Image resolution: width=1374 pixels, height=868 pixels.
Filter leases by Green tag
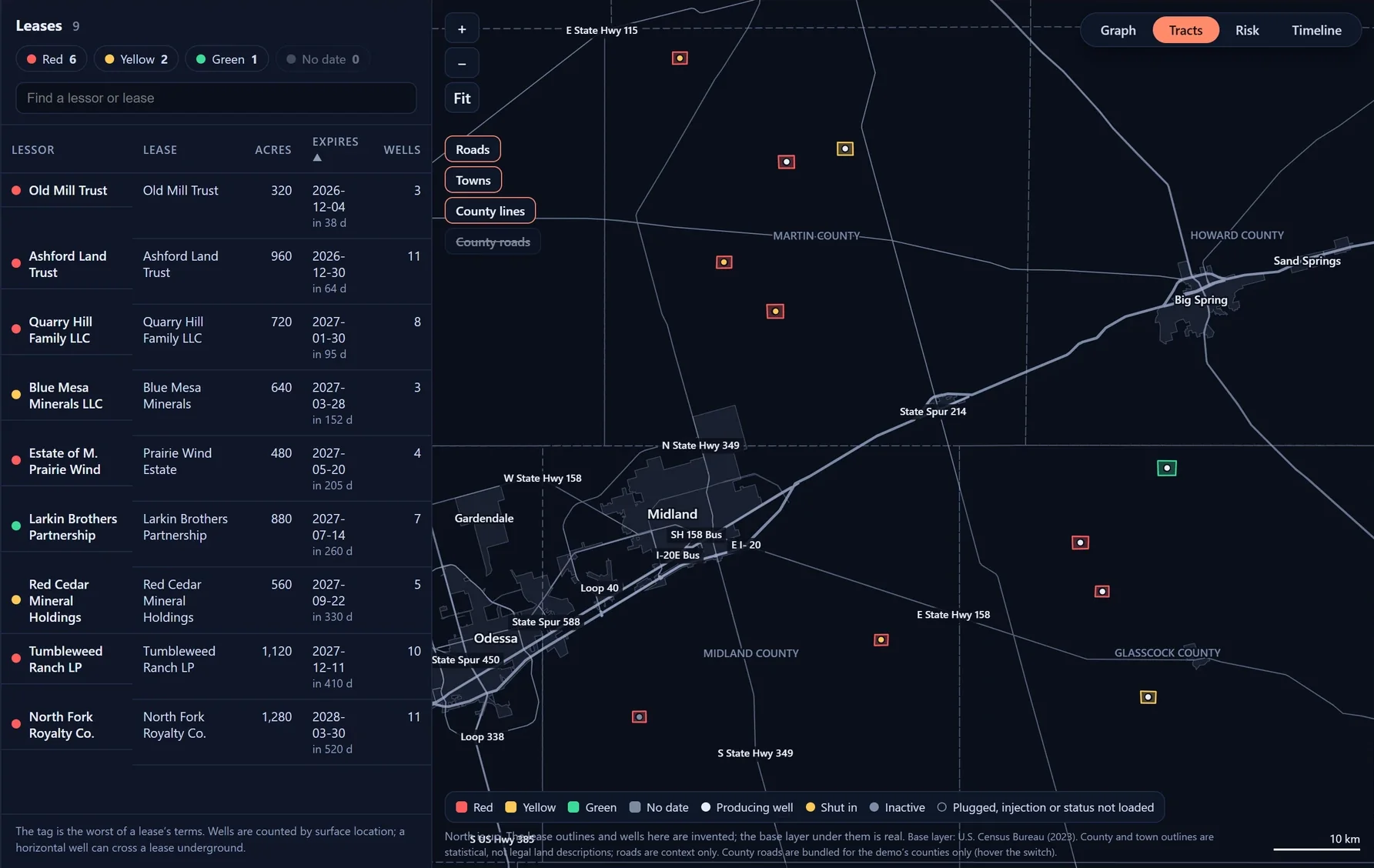(227, 59)
